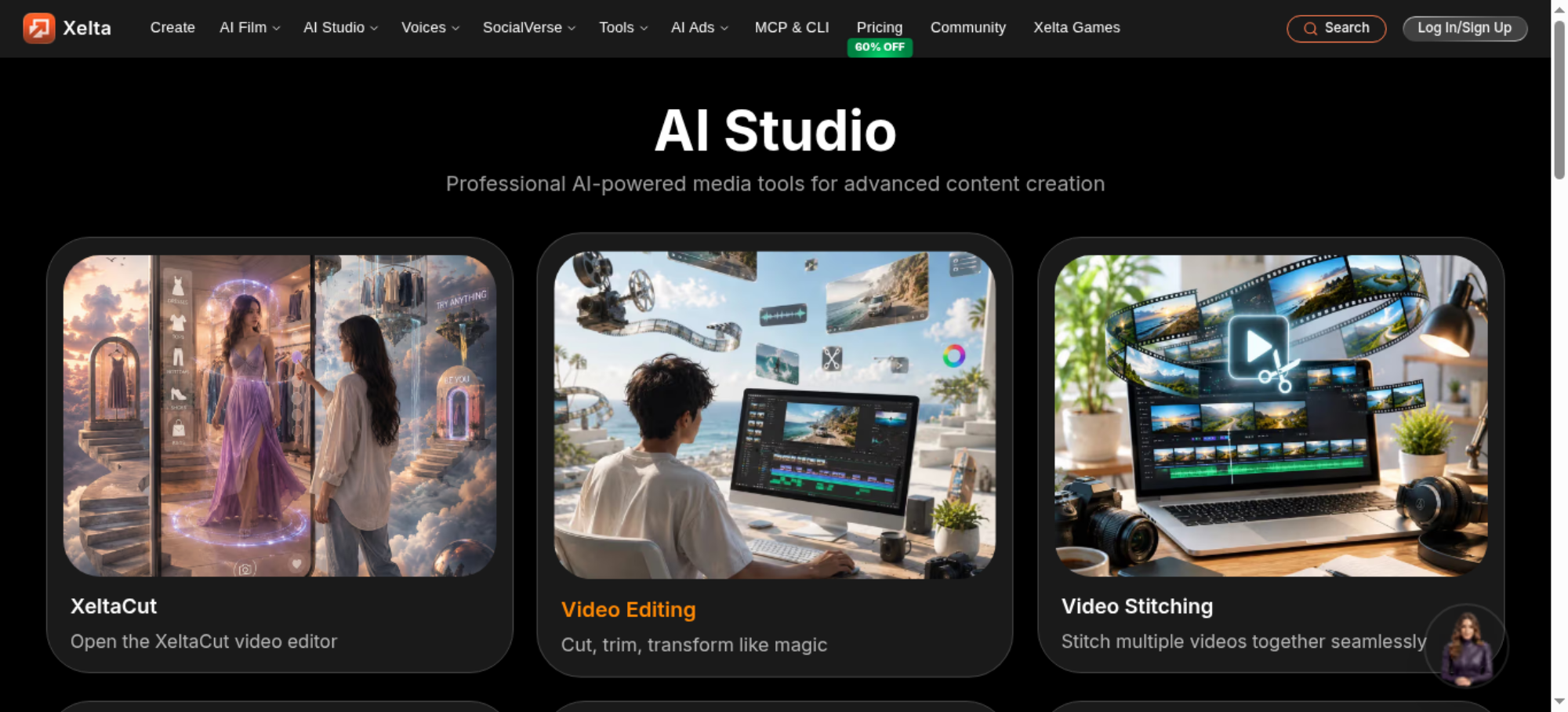The height and width of the screenshot is (712, 1568).
Task: Open the Video Stitching title link
Action: tap(1137, 606)
